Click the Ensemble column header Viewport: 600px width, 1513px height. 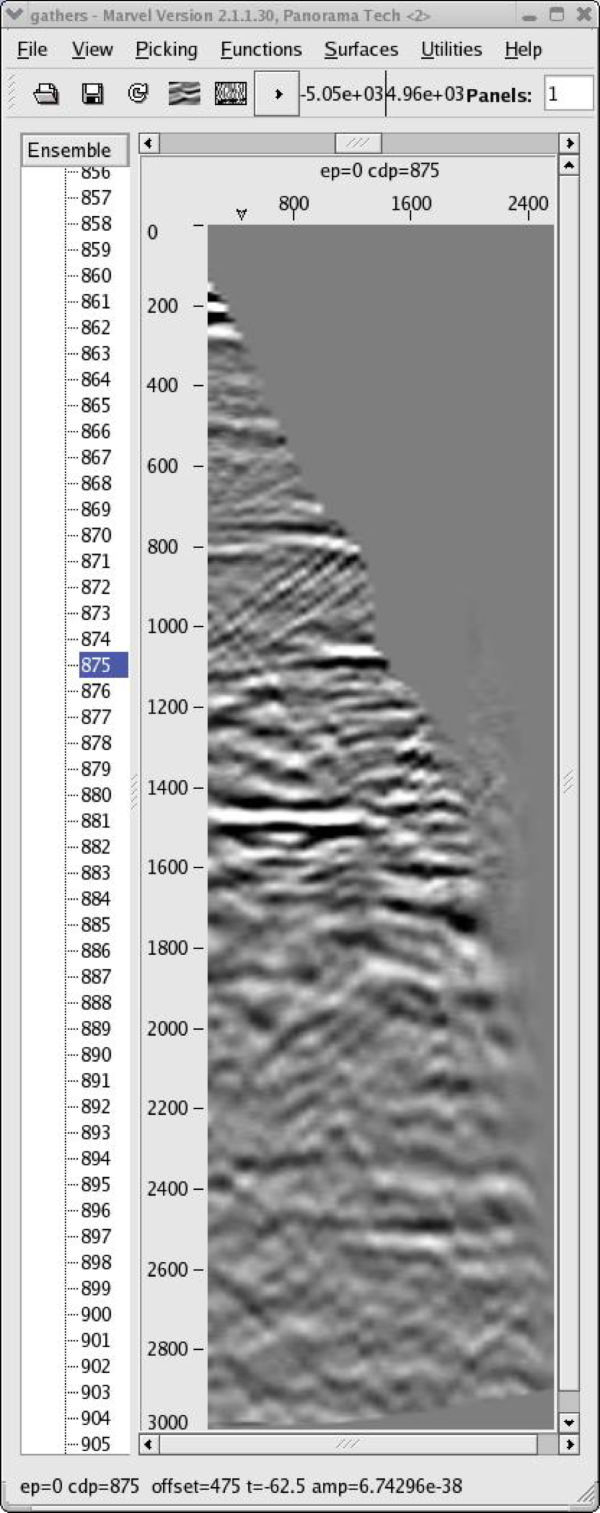click(x=75, y=150)
